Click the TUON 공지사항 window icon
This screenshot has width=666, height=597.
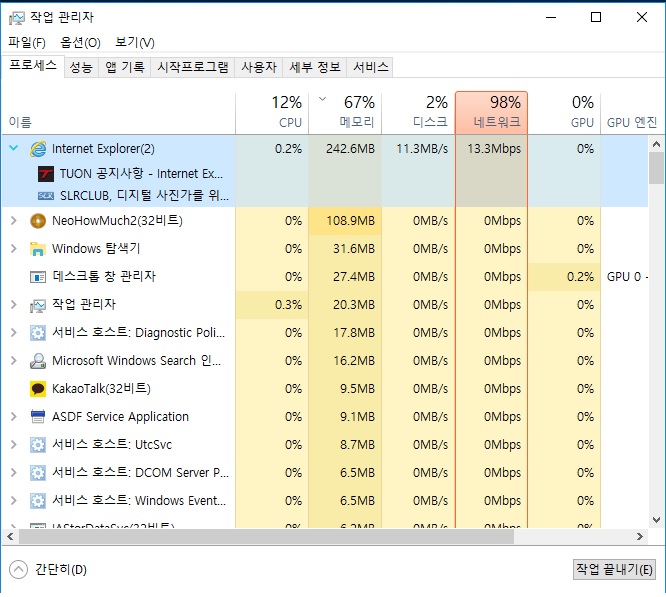[46, 174]
